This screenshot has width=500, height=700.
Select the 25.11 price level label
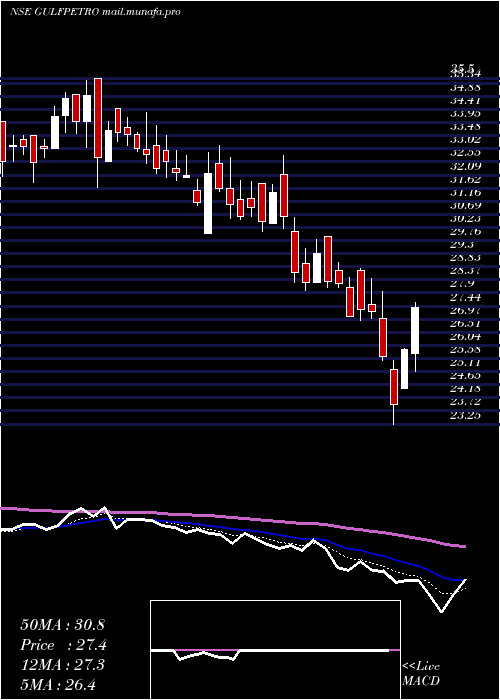467,362
